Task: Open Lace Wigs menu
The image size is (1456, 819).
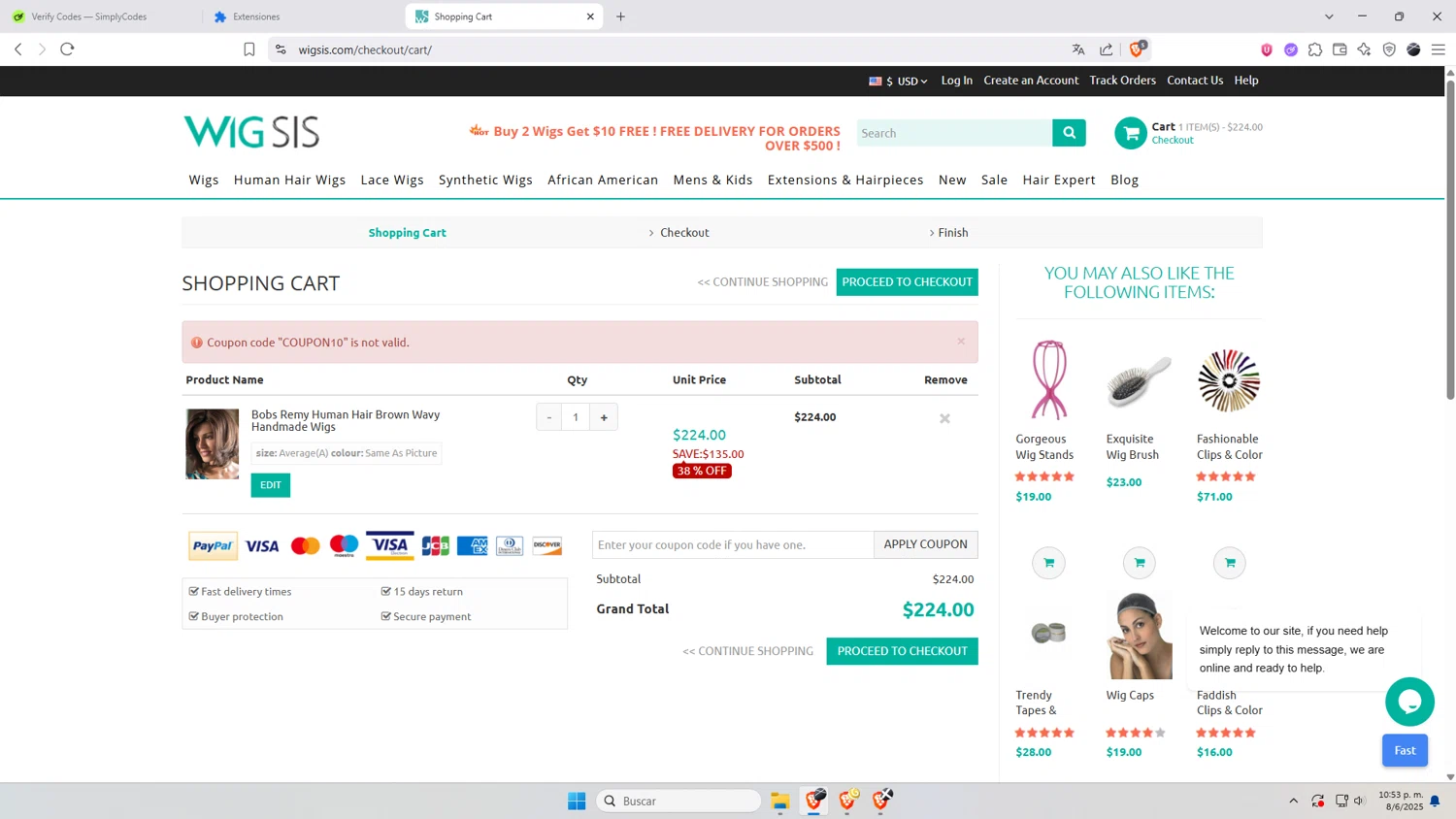Action: (392, 180)
